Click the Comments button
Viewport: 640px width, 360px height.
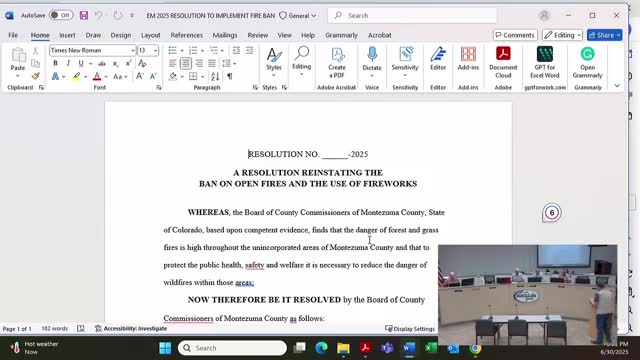pos(515,35)
